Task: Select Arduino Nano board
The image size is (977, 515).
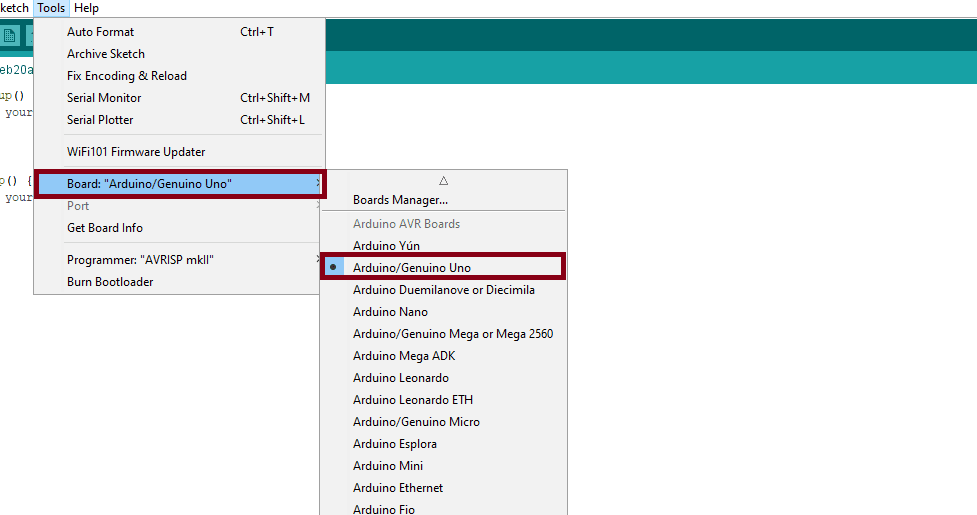Action: click(443, 312)
